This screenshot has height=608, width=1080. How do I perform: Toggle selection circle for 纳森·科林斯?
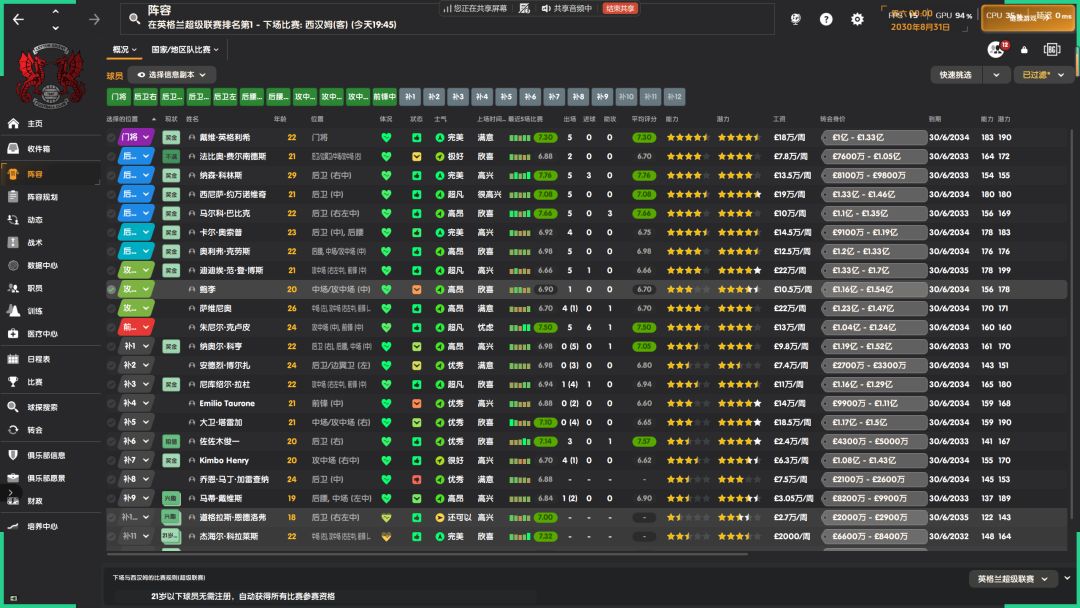point(112,176)
